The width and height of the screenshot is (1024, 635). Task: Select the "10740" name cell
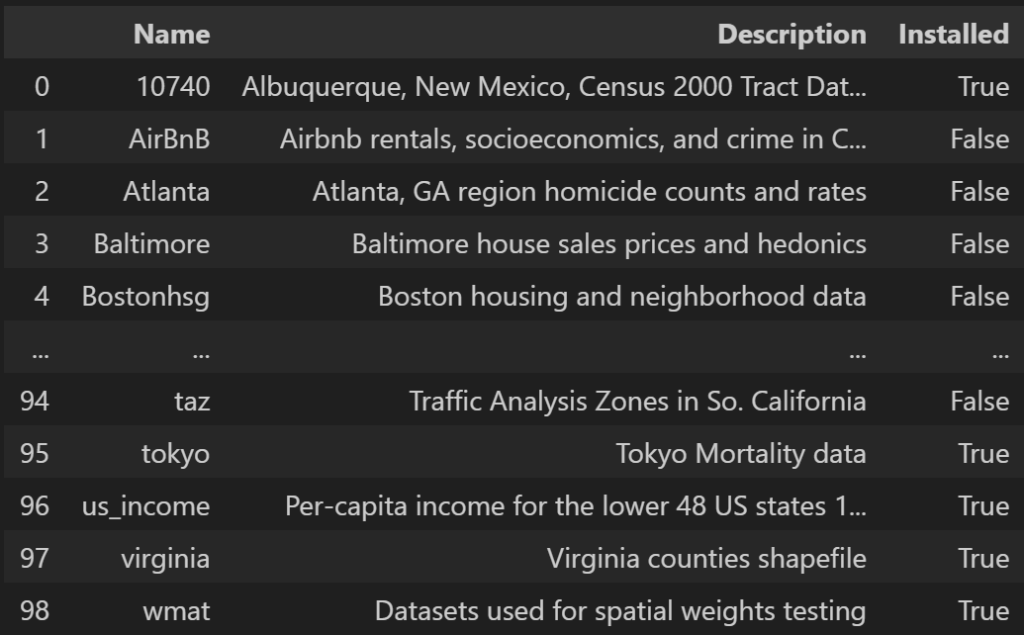[x=174, y=87]
